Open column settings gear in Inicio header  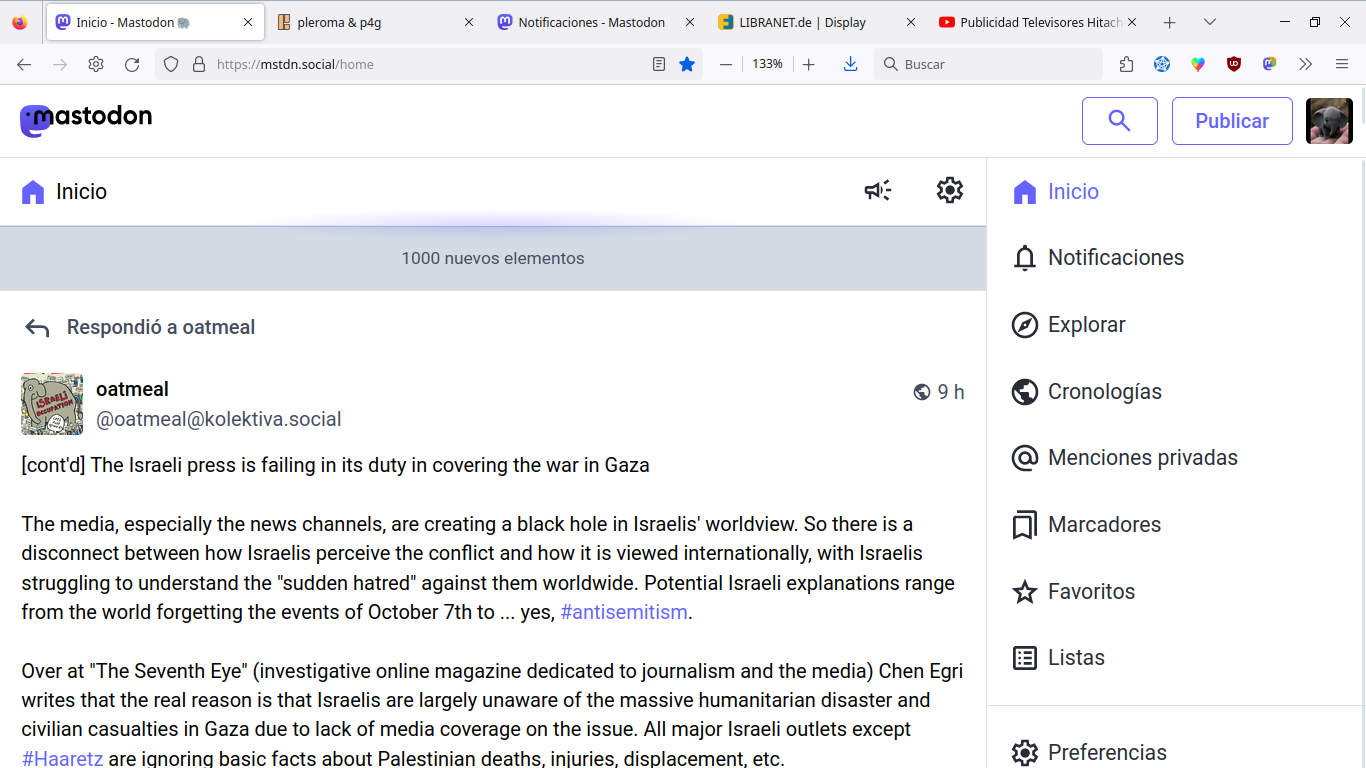point(949,190)
